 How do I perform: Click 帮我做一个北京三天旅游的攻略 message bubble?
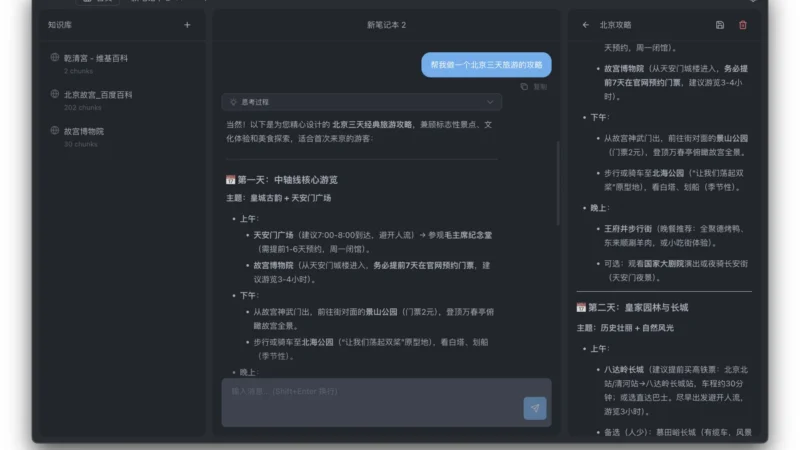click(x=486, y=65)
